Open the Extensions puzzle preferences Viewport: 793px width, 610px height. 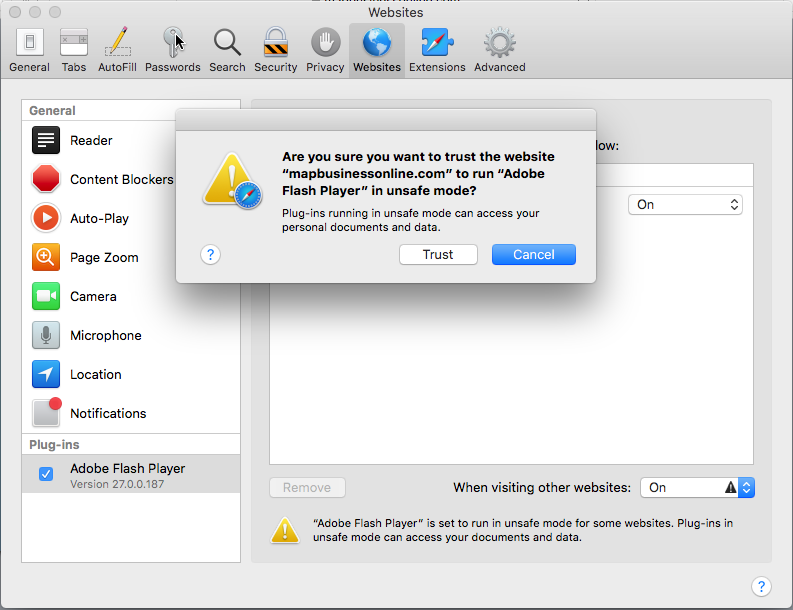[x=437, y=51]
